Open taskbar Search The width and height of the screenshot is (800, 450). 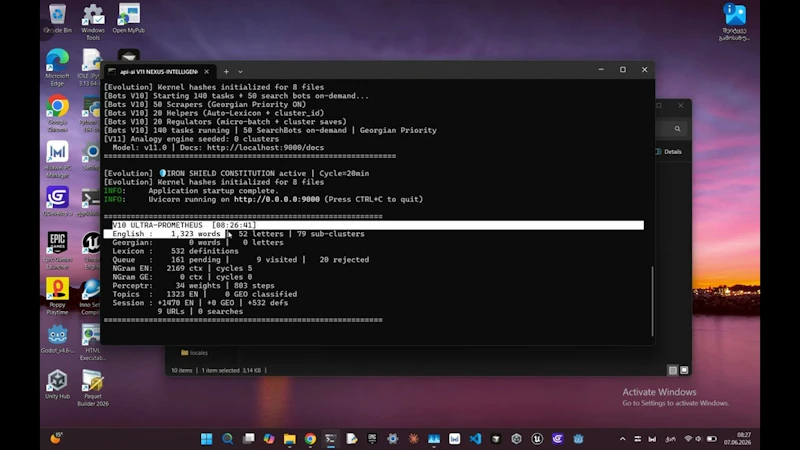click(228, 439)
